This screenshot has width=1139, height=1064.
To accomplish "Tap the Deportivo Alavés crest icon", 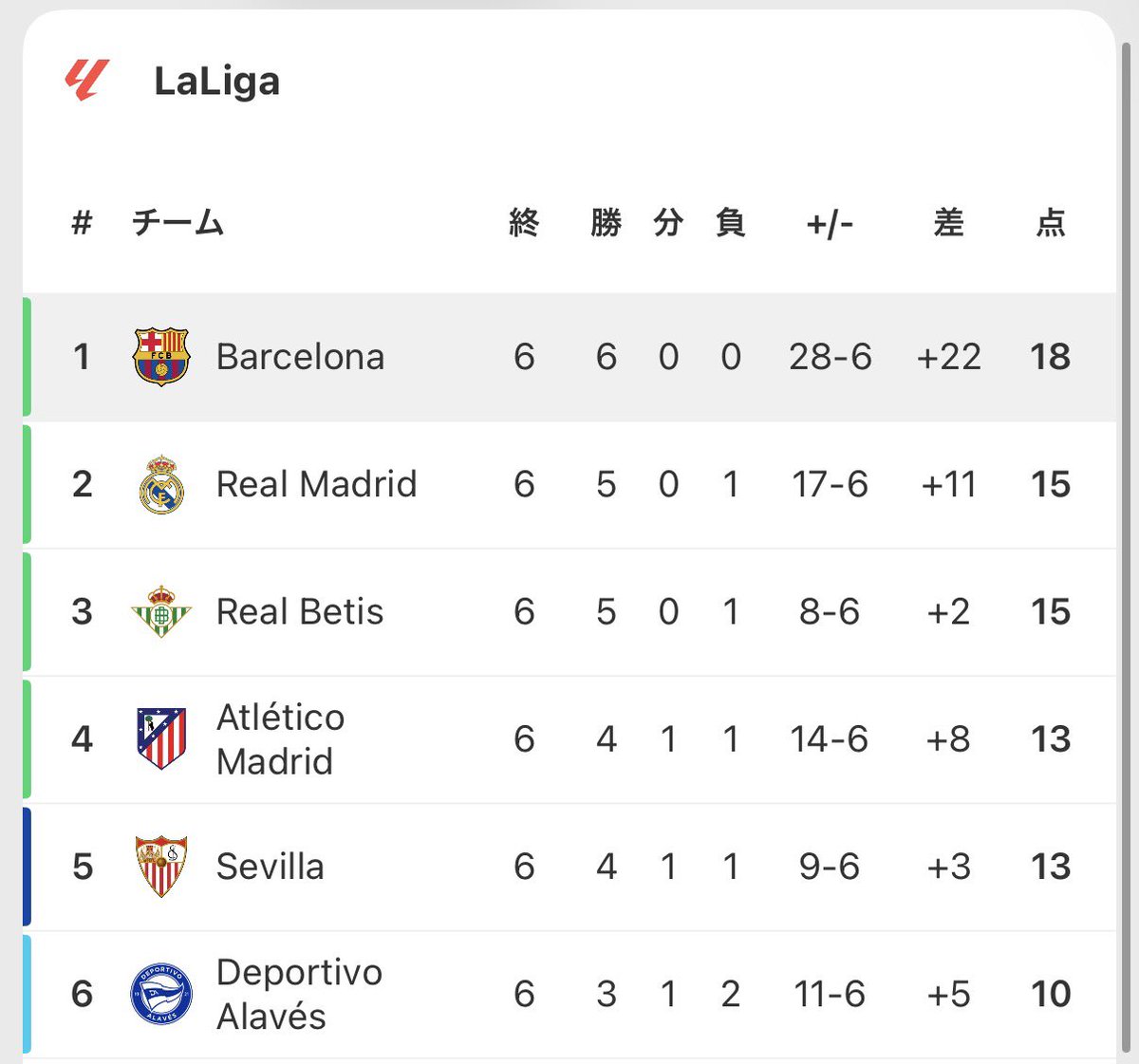I will click(x=161, y=994).
